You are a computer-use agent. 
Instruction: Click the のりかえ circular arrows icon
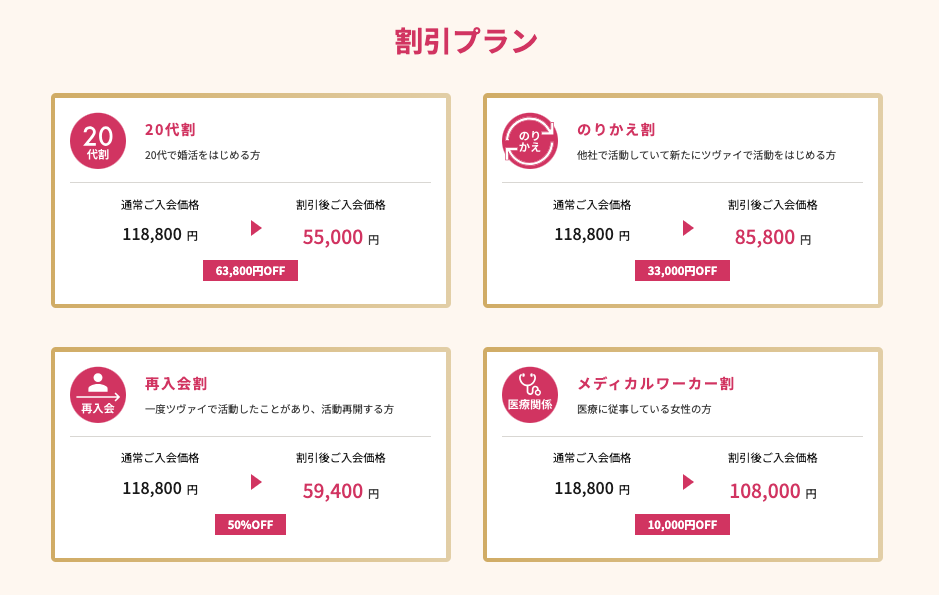click(x=530, y=141)
